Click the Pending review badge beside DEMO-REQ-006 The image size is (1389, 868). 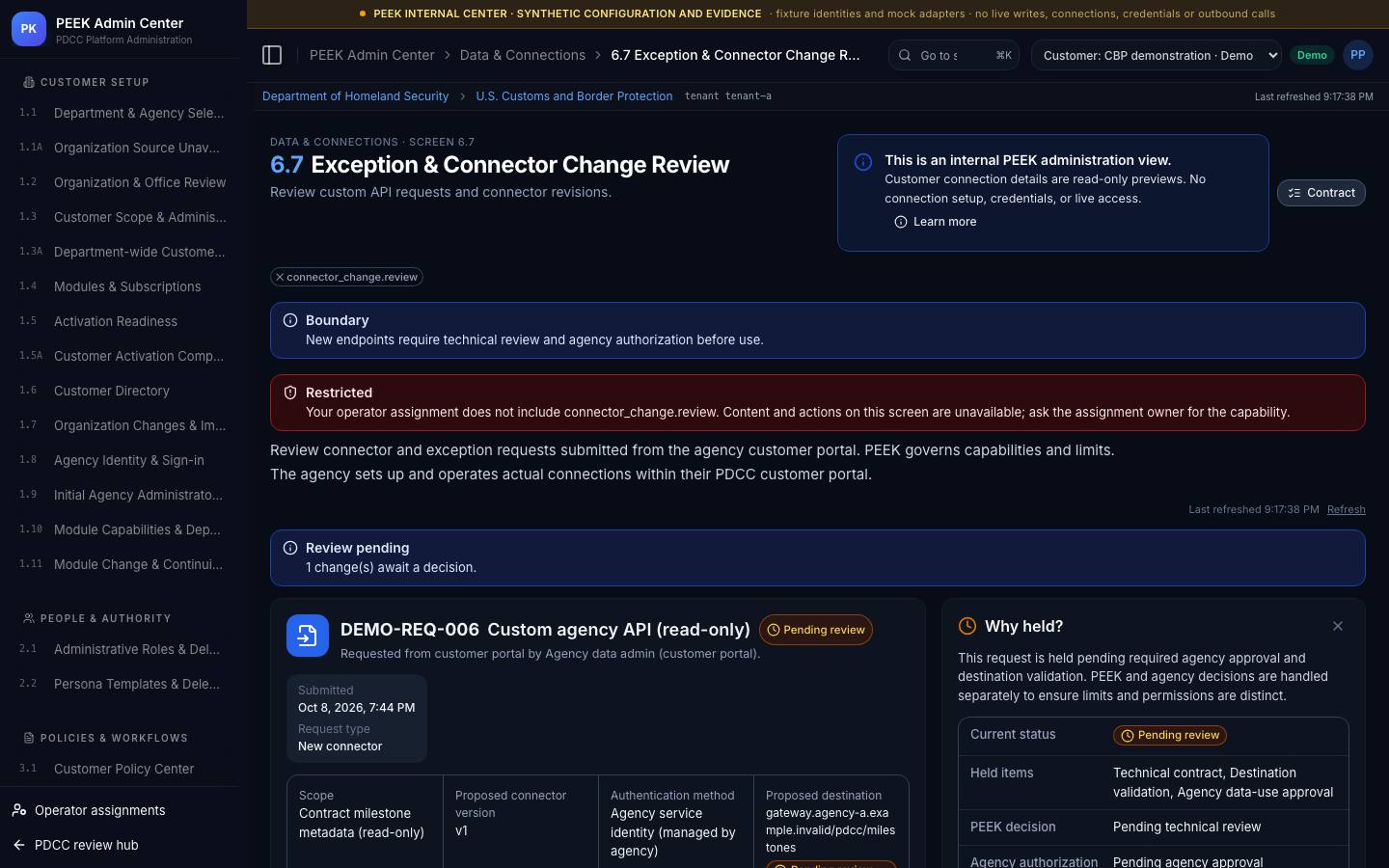[x=815, y=630]
